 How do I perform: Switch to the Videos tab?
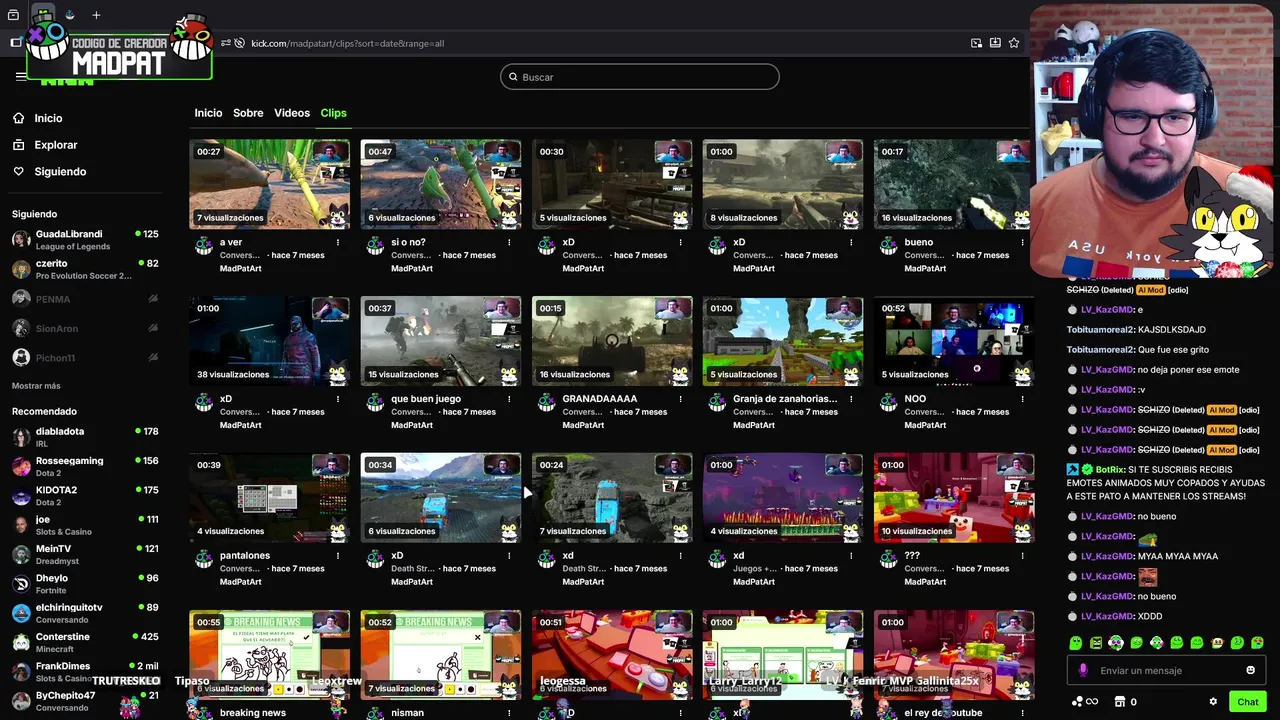click(x=292, y=113)
